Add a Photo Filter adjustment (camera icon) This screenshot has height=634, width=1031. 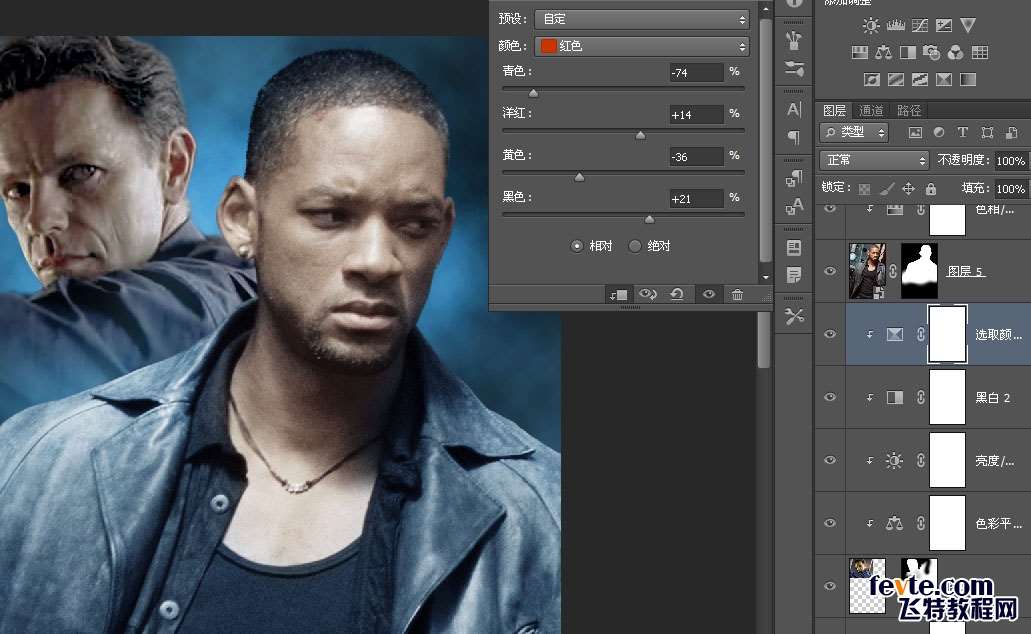(x=931, y=53)
